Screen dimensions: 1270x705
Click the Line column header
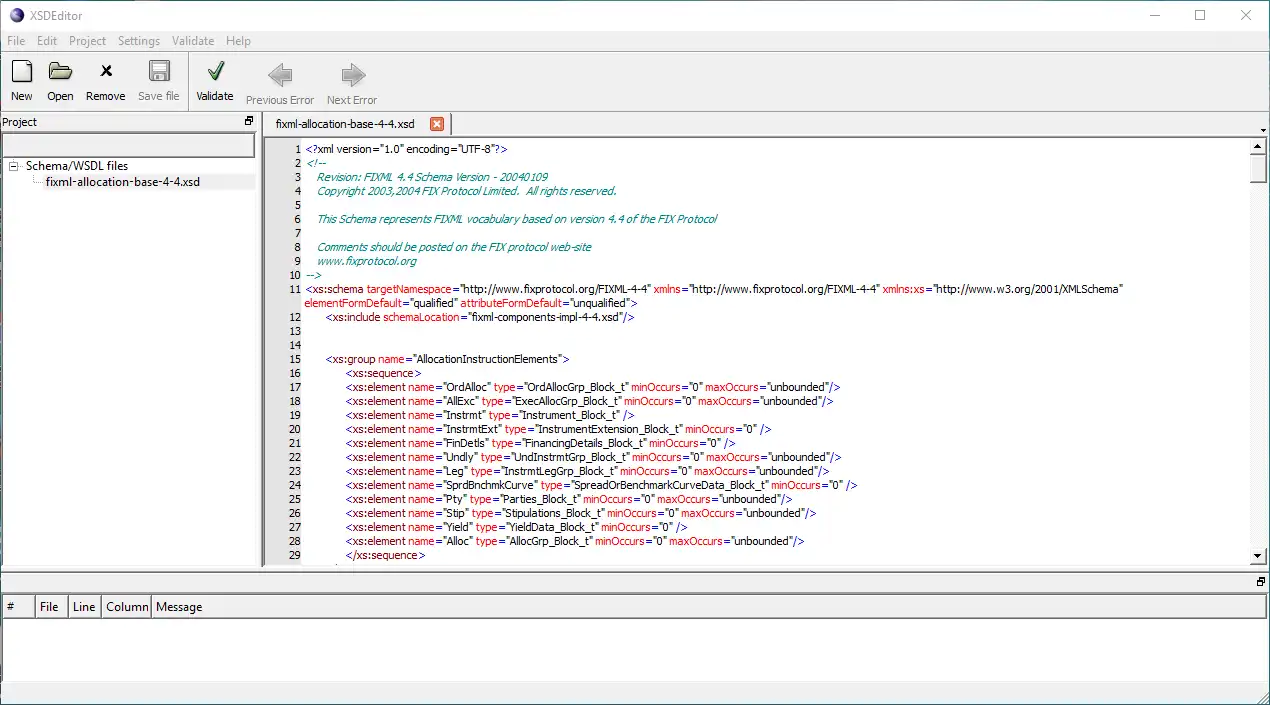click(84, 607)
